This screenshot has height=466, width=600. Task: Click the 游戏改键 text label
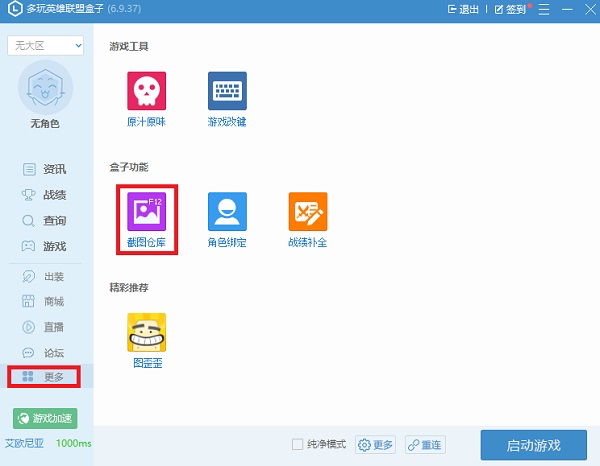(227, 122)
